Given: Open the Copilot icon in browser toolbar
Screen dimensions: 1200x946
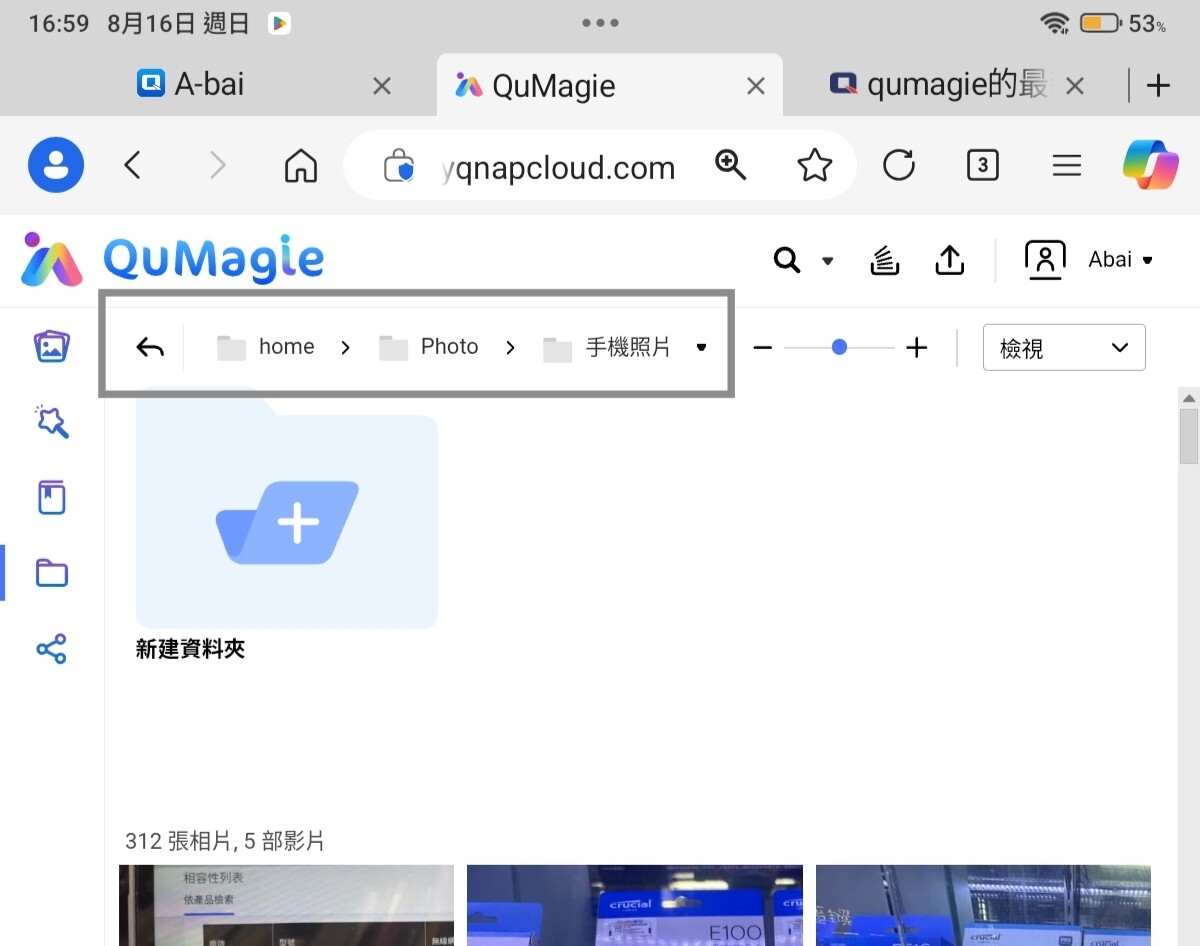Looking at the screenshot, I should tap(1150, 165).
